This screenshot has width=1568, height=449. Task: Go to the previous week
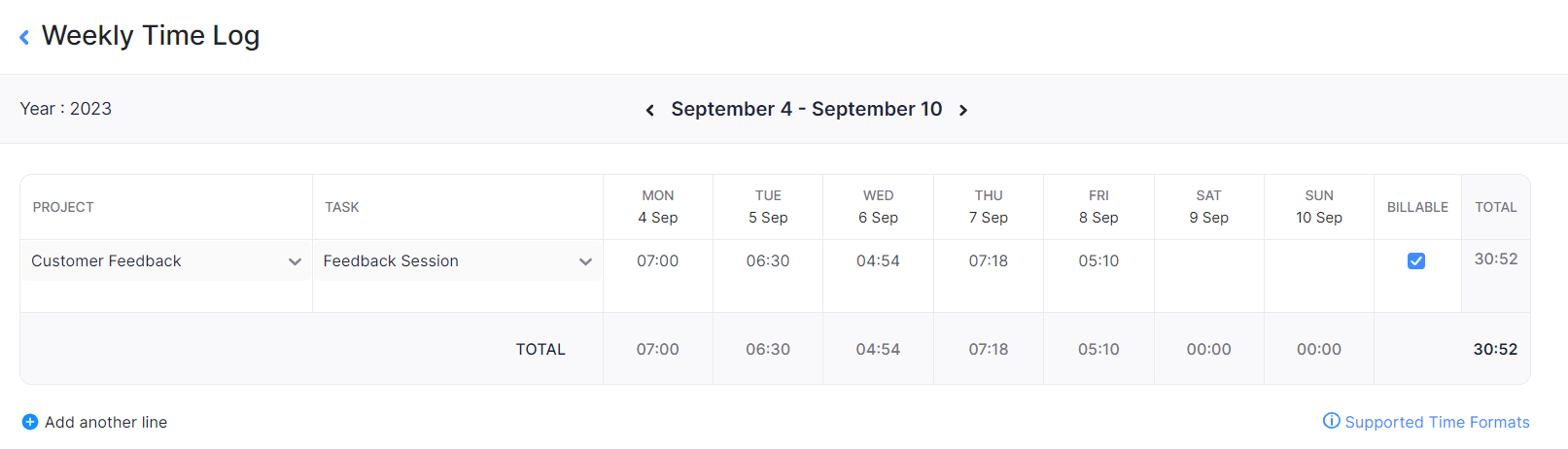pos(650,110)
